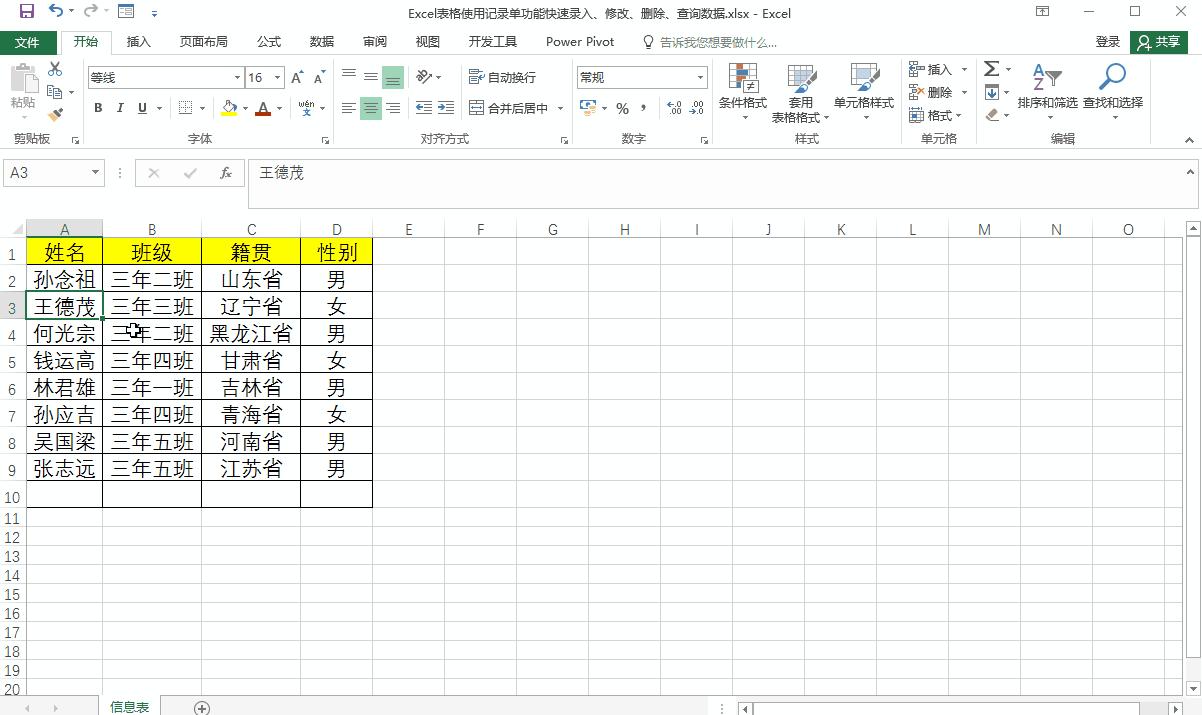Click the AutoSum Σ icon
This screenshot has height=715, width=1202.
[991, 69]
